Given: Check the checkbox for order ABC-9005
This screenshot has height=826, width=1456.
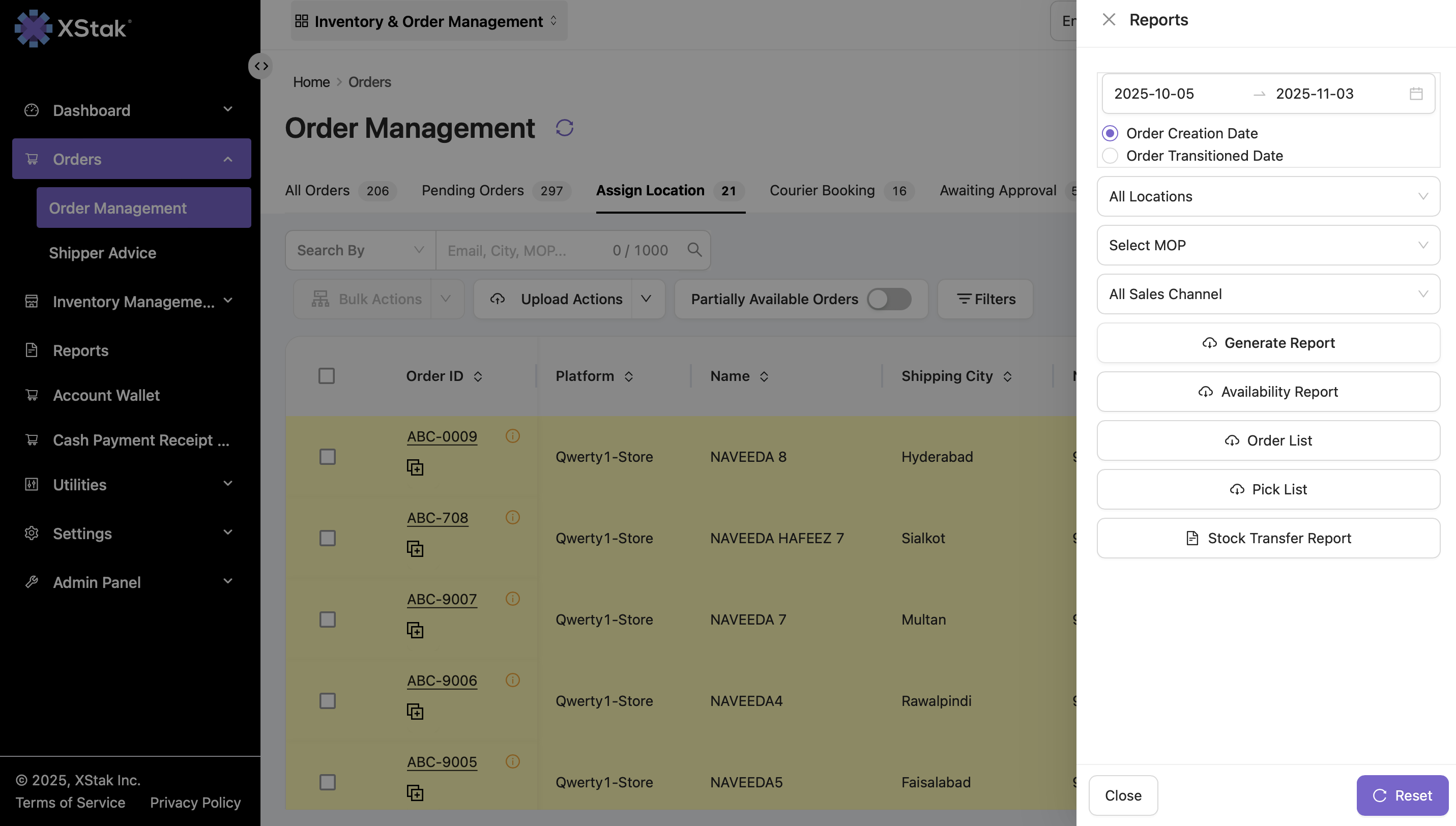Looking at the screenshot, I should click(328, 782).
